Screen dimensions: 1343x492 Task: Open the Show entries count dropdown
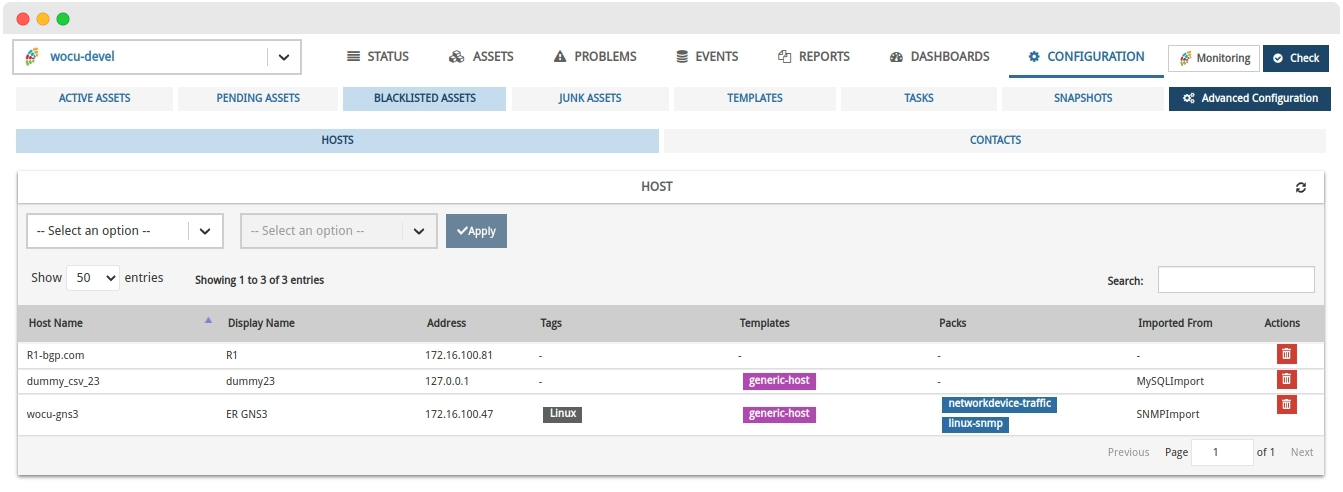pos(93,278)
